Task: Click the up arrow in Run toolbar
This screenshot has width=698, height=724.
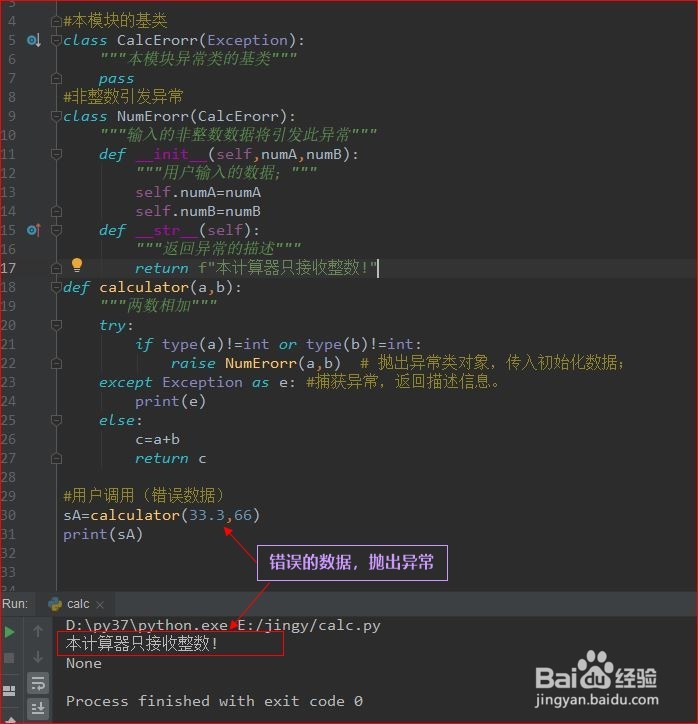Action: (x=38, y=631)
